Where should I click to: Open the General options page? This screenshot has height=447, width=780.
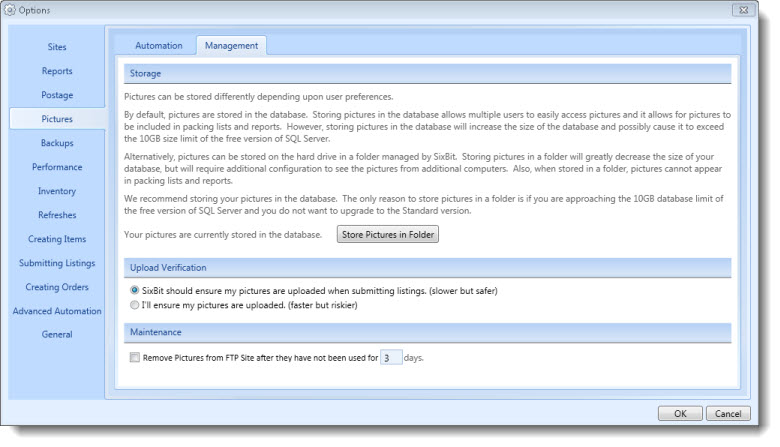coord(57,335)
